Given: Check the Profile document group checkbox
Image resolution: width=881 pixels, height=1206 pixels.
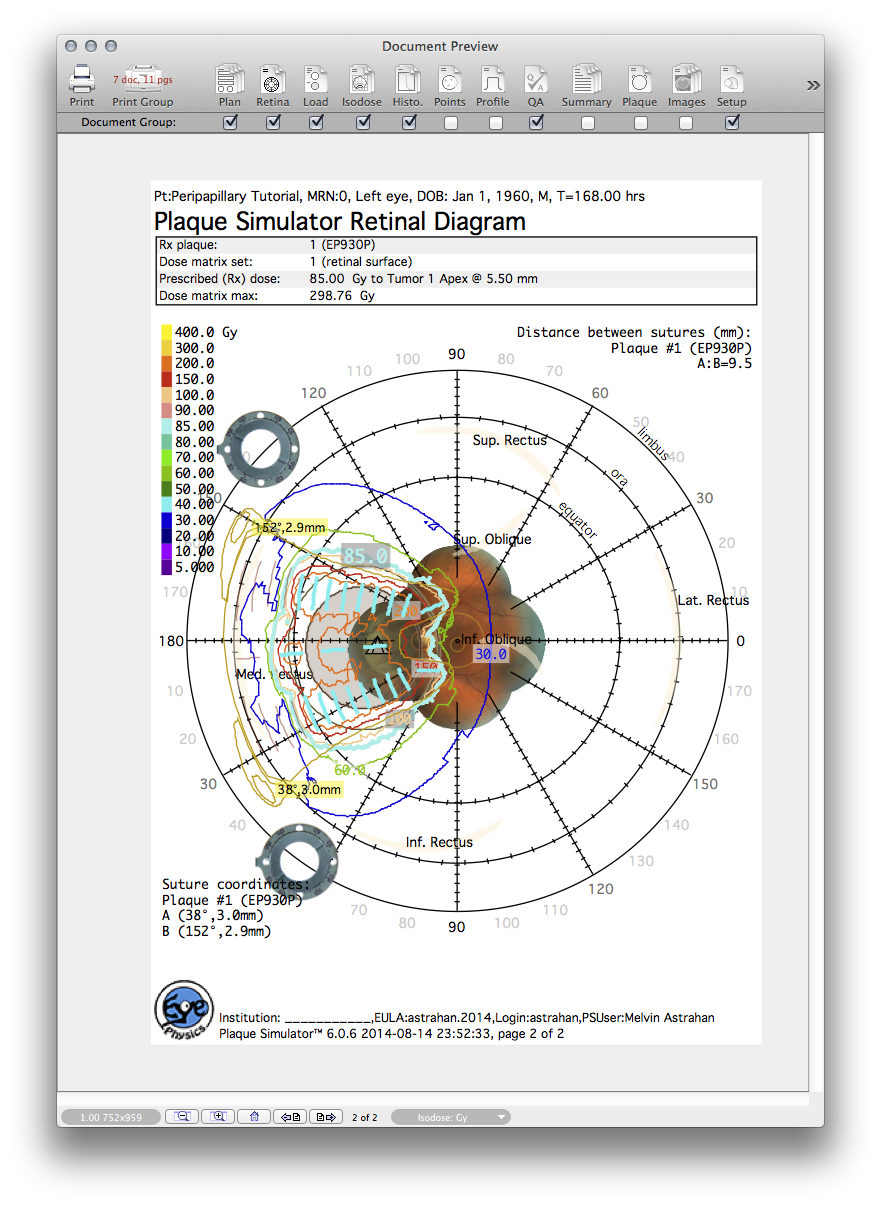Looking at the screenshot, I should pyautogui.click(x=495, y=123).
